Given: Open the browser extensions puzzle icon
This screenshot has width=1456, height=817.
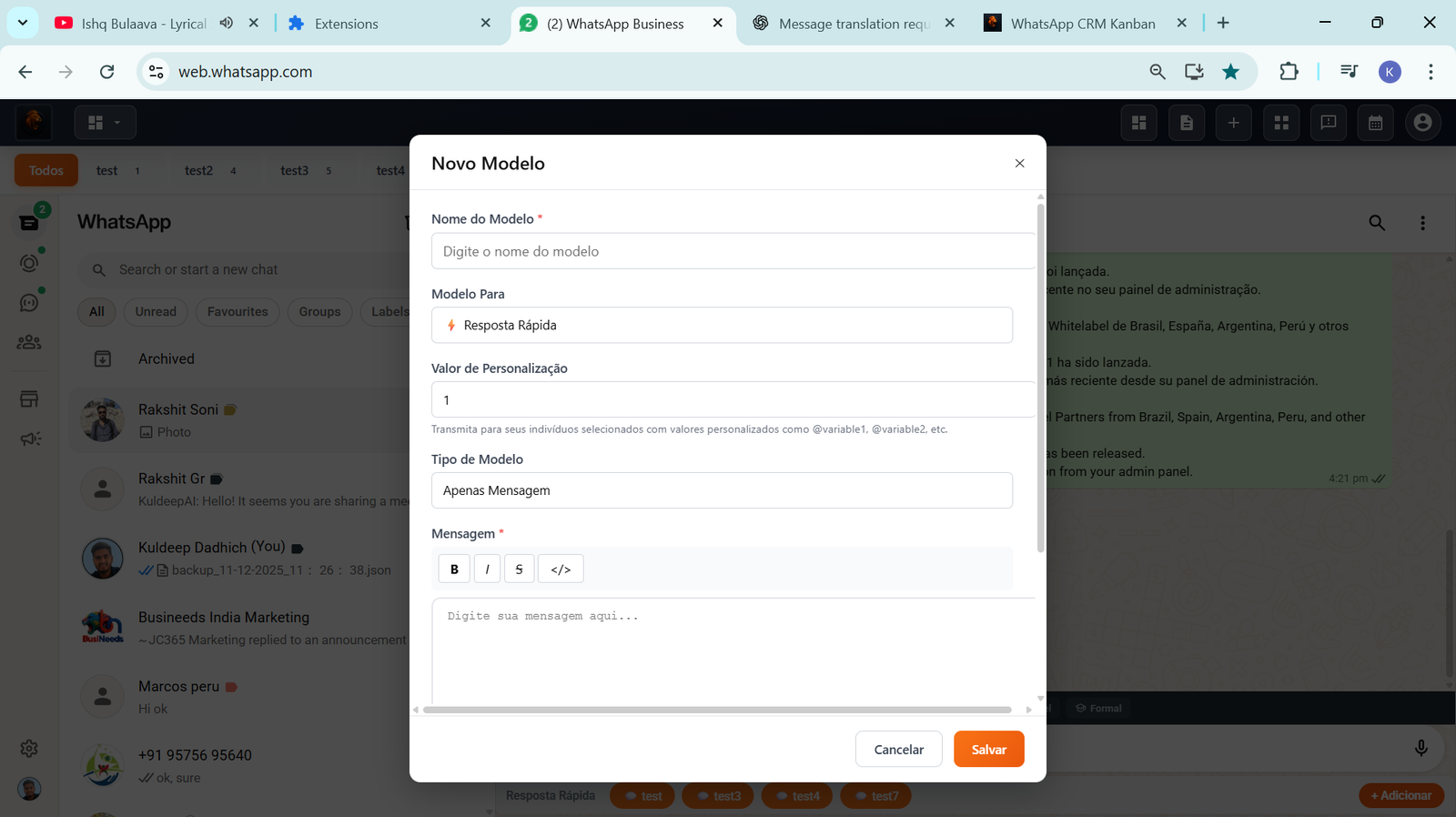Looking at the screenshot, I should (1289, 72).
